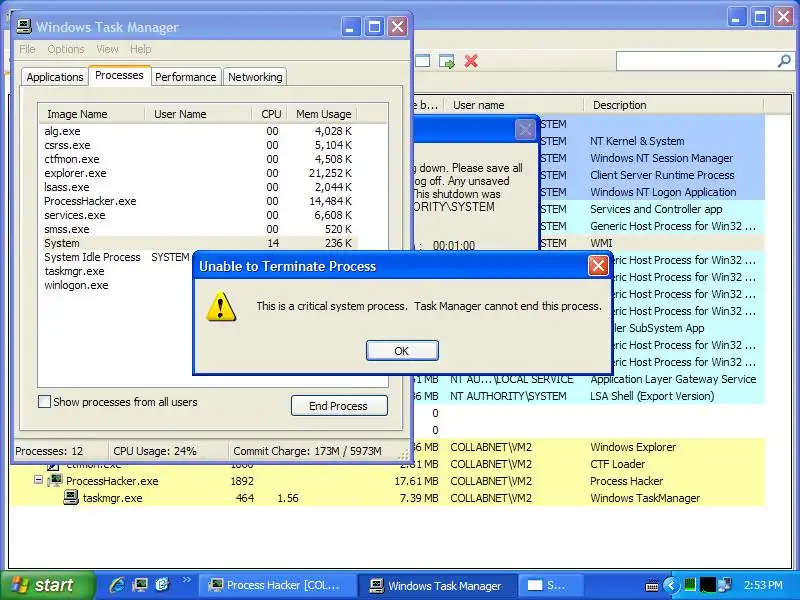Click Process Hacker window-with-green-arrow toolbar icon

pos(447,61)
